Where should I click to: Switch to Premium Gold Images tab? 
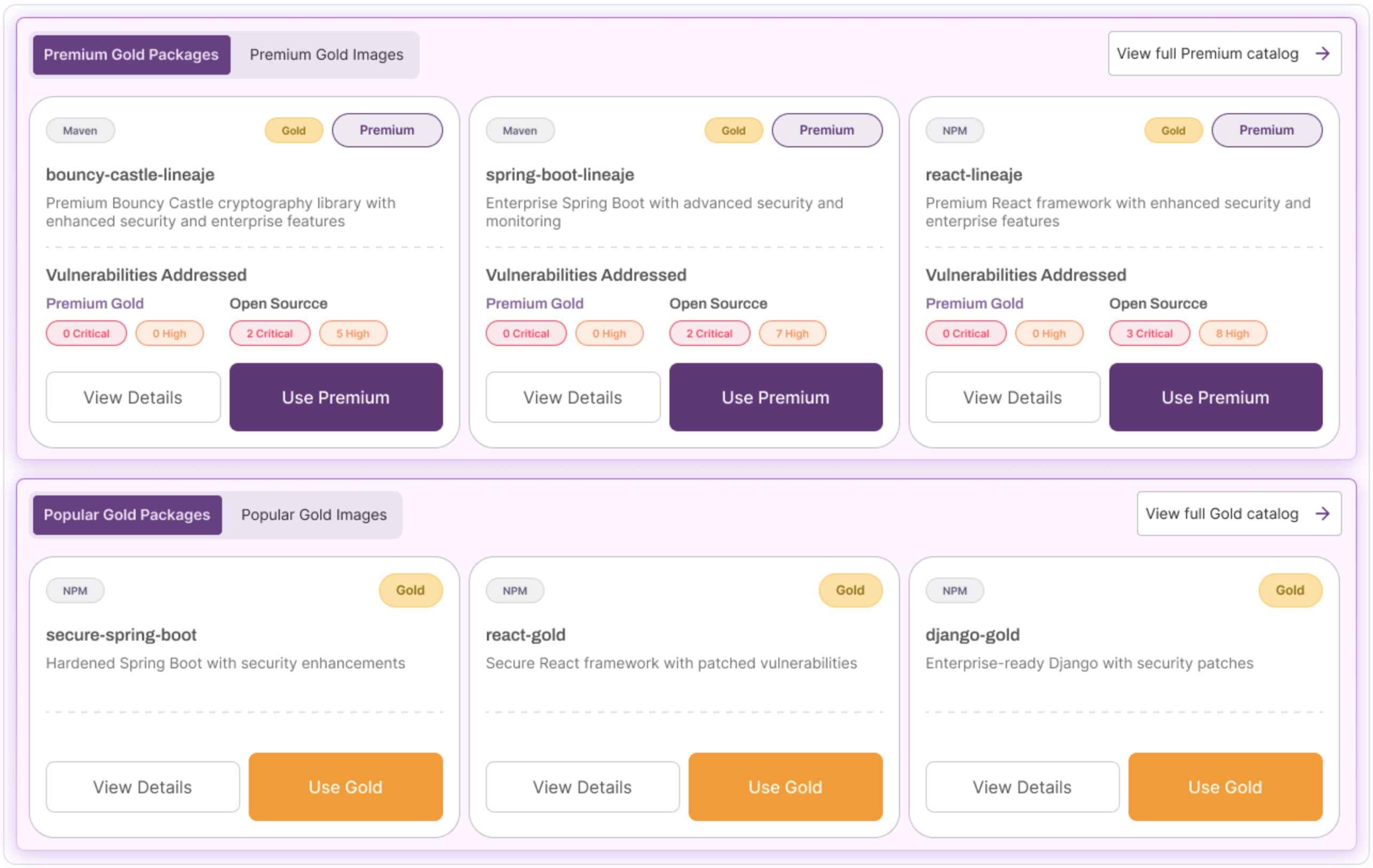pos(326,55)
